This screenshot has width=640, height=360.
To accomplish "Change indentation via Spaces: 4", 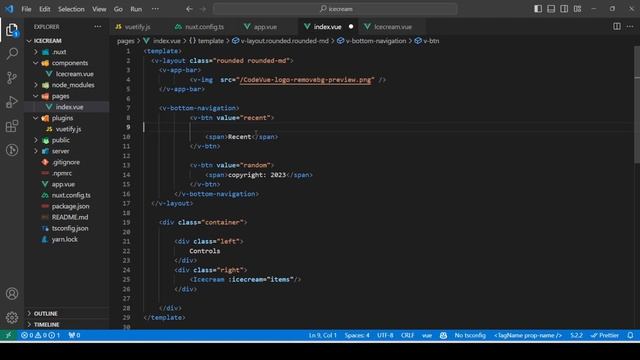I will [357, 335].
